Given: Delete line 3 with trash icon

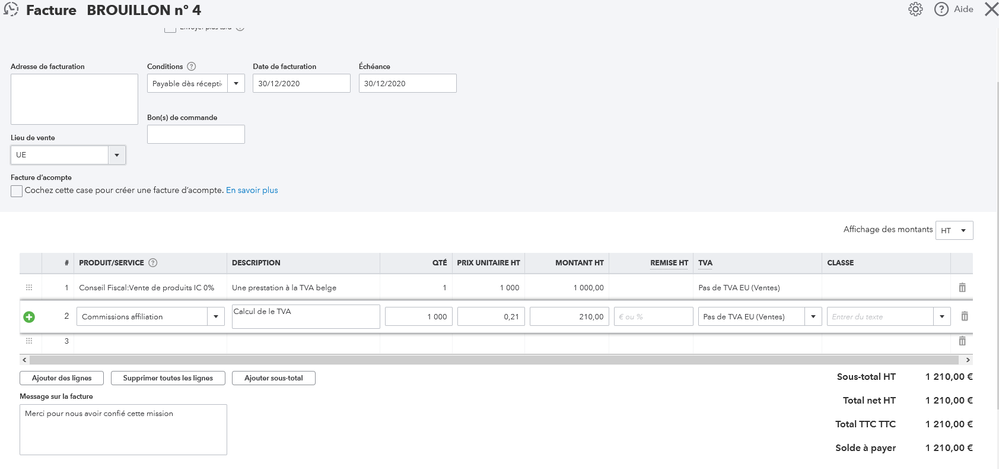Looking at the screenshot, I should coord(962,341).
